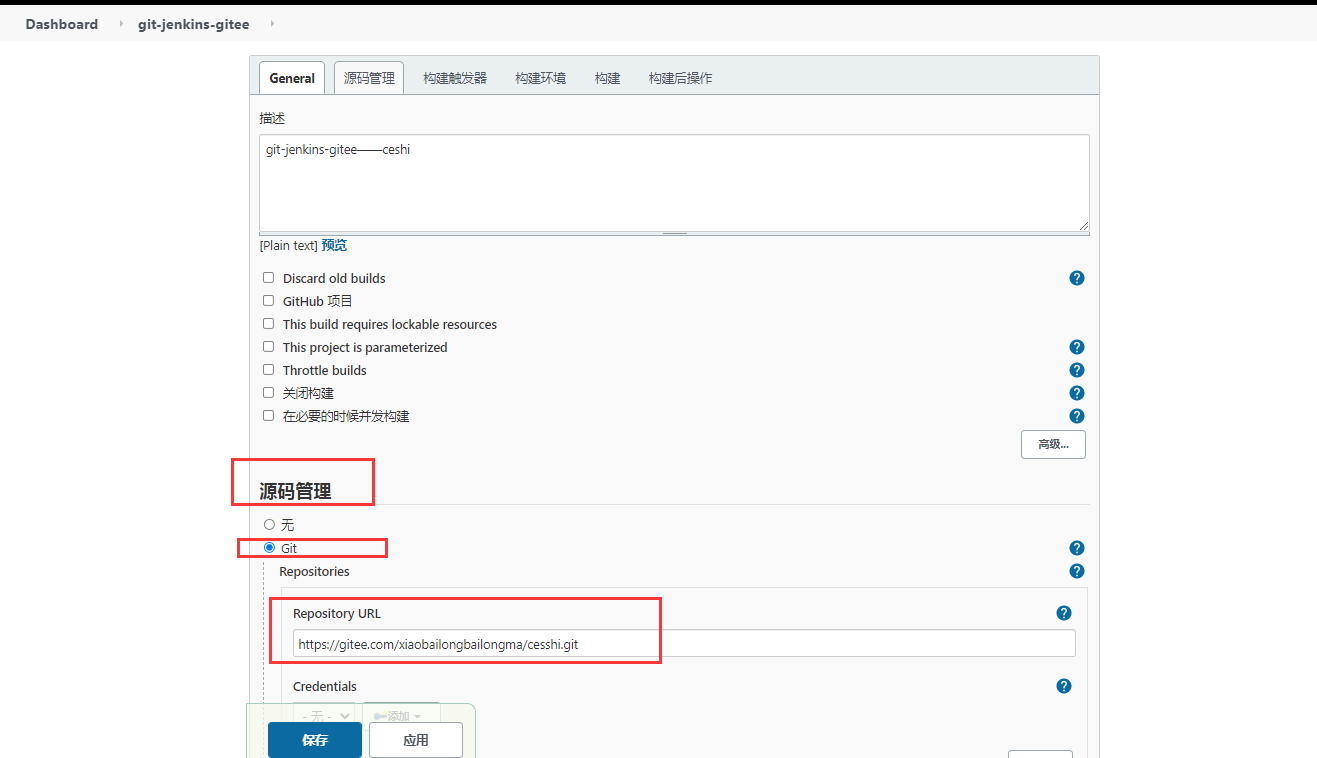Click the 预览 preview link
The image size is (1317, 758).
[334, 245]
